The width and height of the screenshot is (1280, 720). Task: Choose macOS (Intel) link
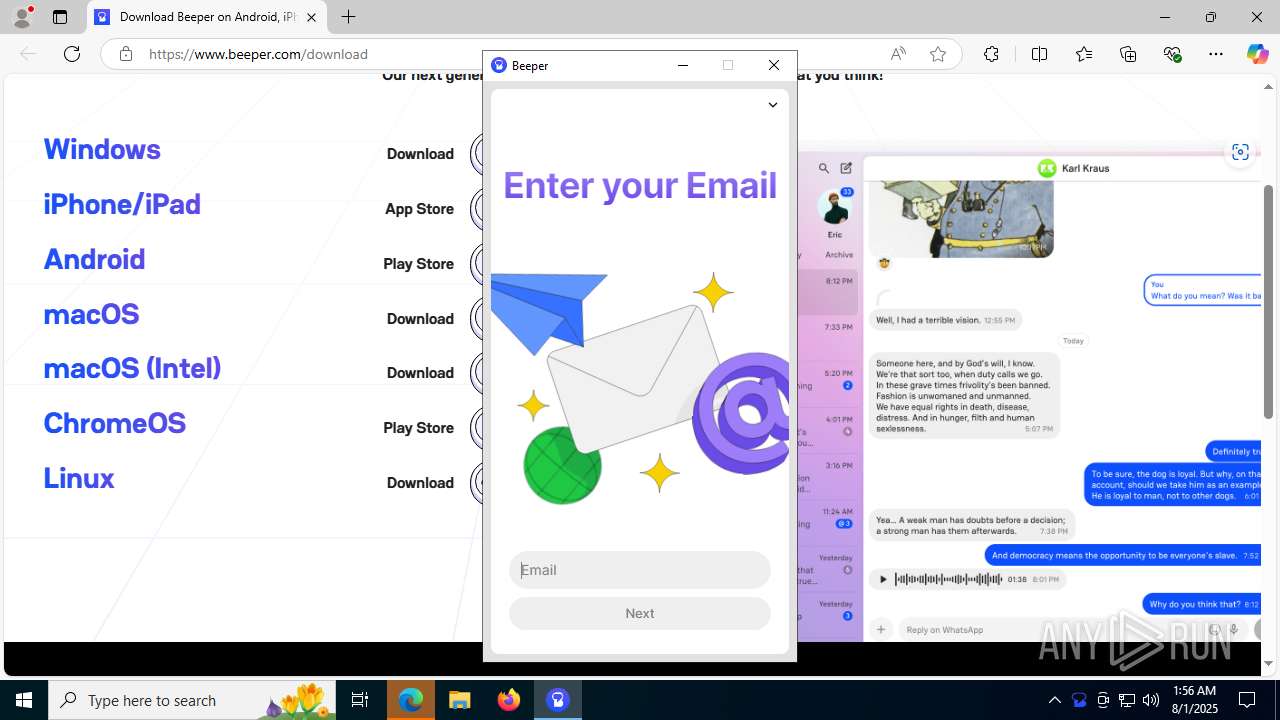(132, 368)
